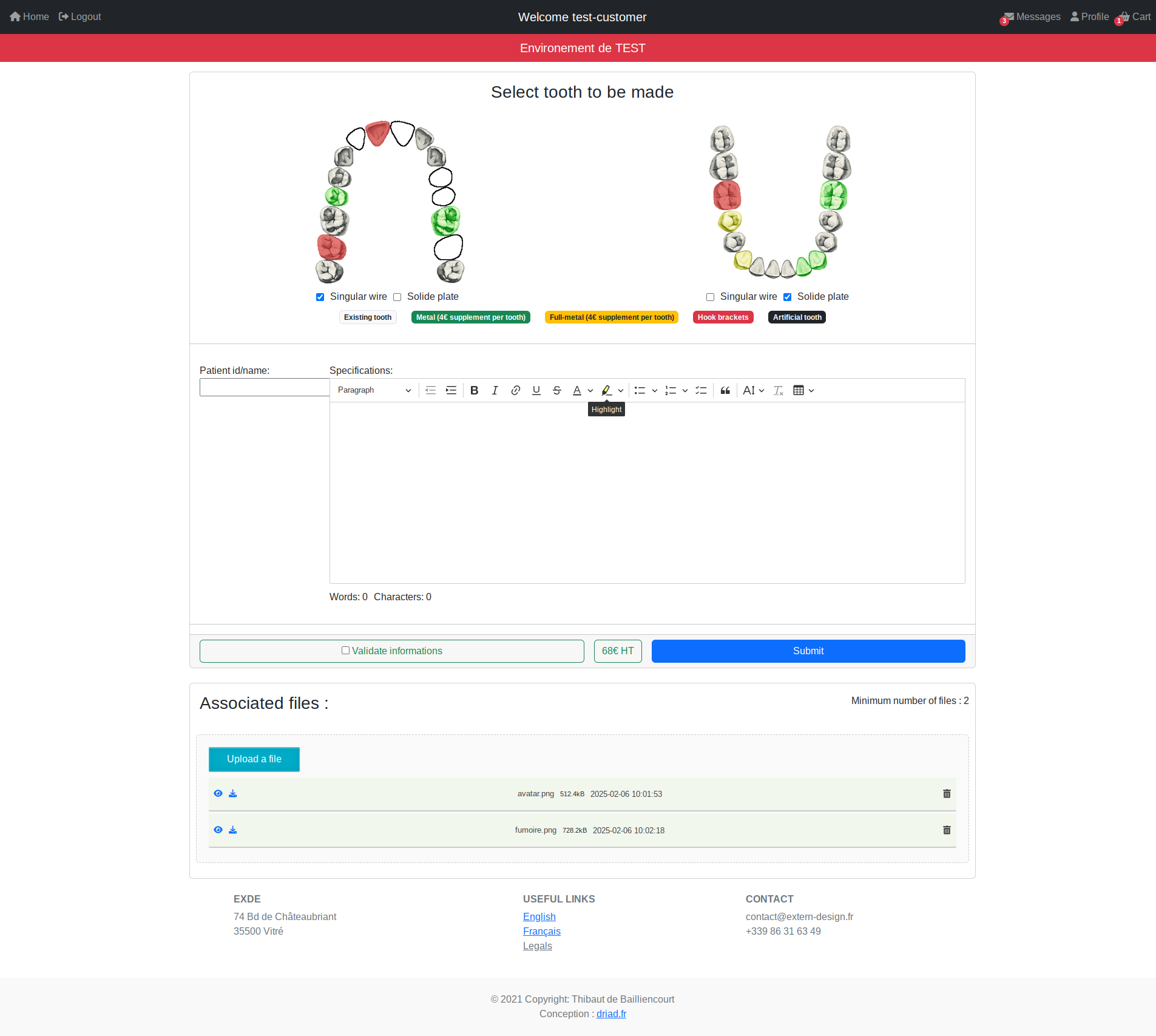Select the red molar in the lower arch
1156x1036 pixels.
pos(726,195)
